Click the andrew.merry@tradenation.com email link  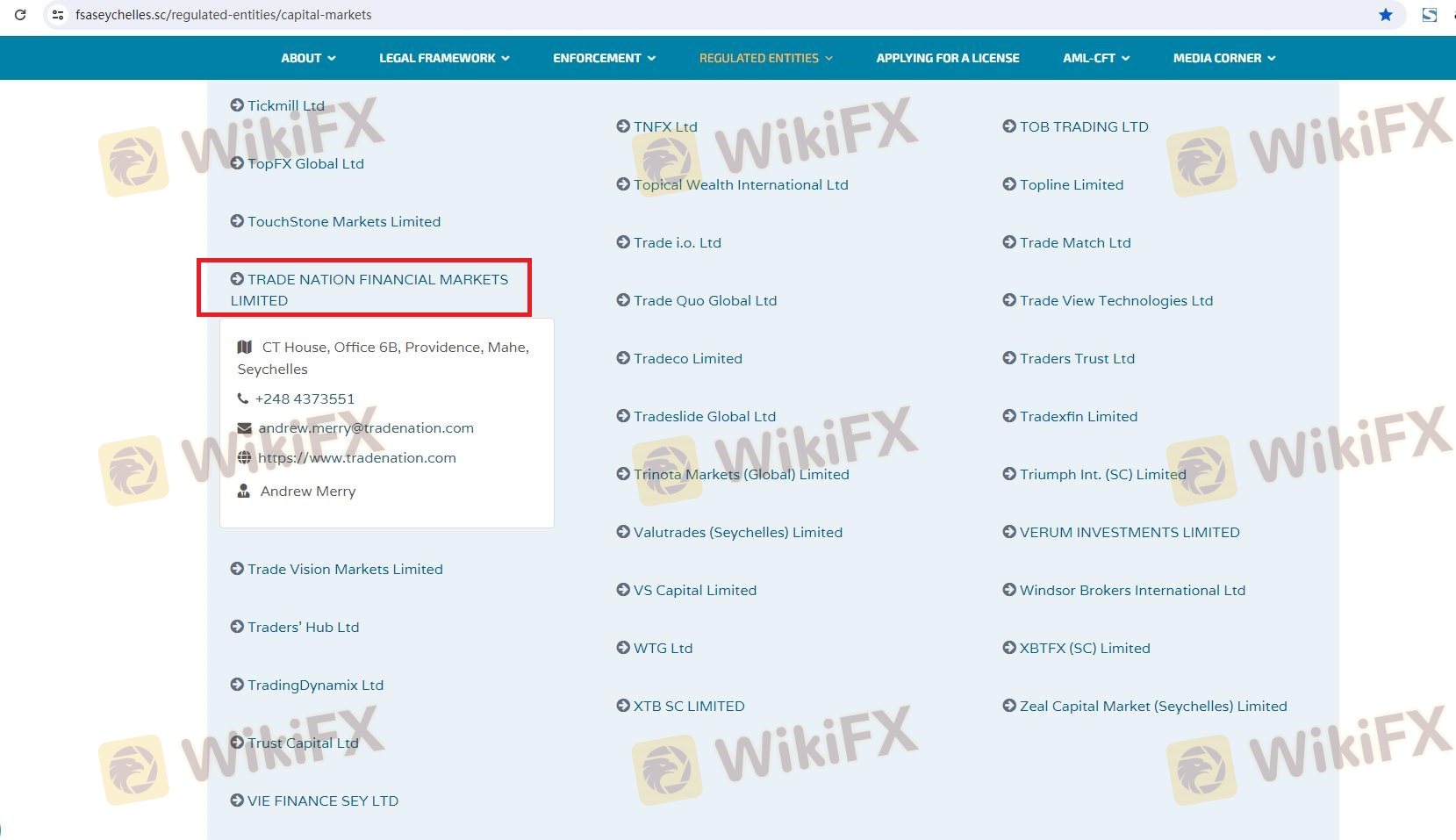tap(366, 428)
